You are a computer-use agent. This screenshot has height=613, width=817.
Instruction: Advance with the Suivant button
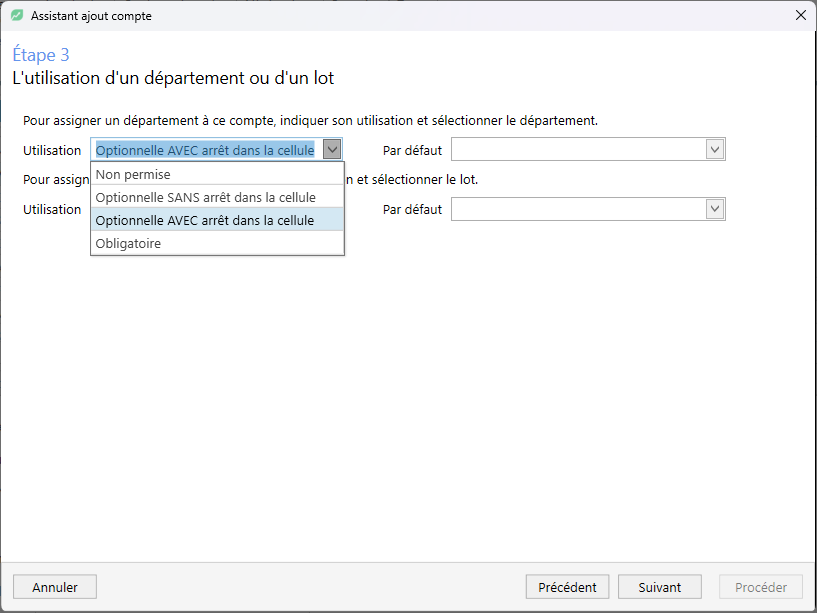[x=659, y=587]
